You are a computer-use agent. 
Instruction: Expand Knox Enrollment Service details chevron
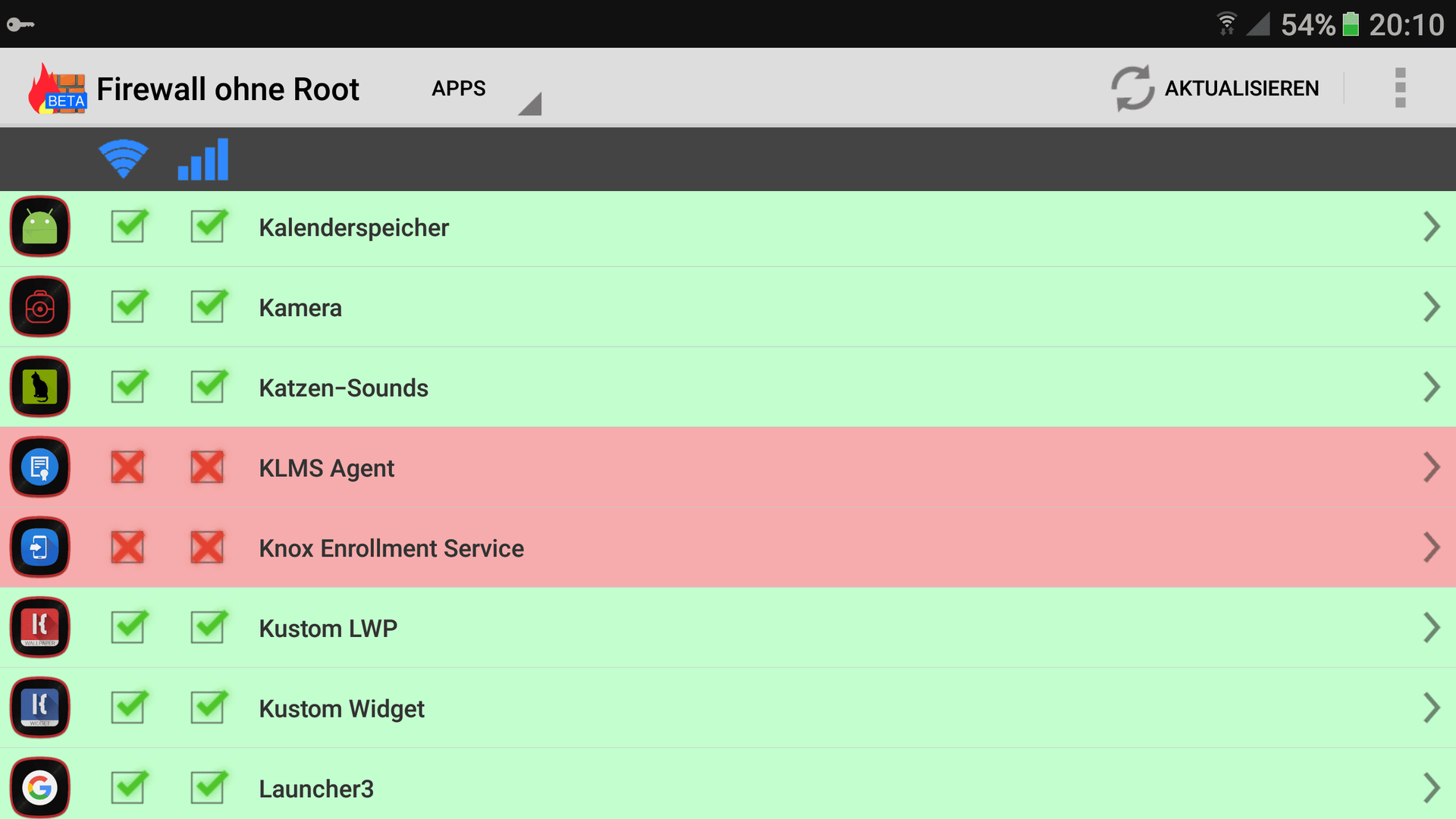[x=1431, y=548]
